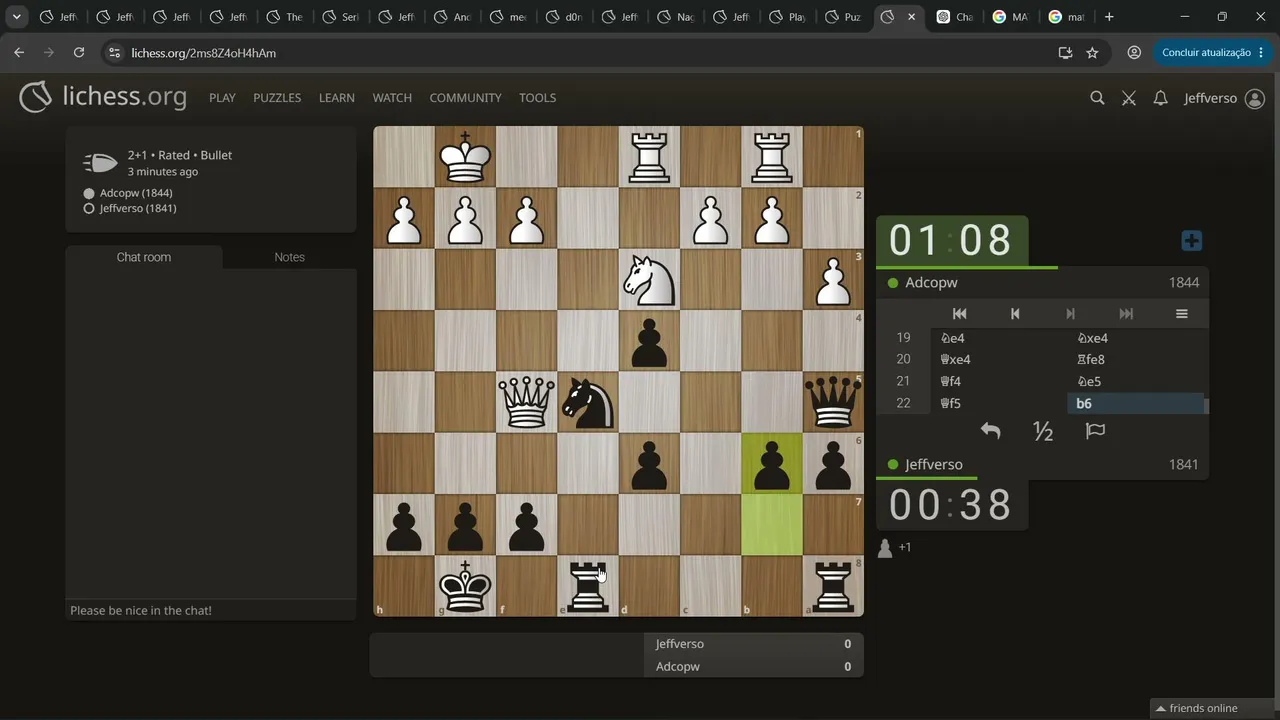
Task: Open a new browser tab
Action: tap(1109, 17)
